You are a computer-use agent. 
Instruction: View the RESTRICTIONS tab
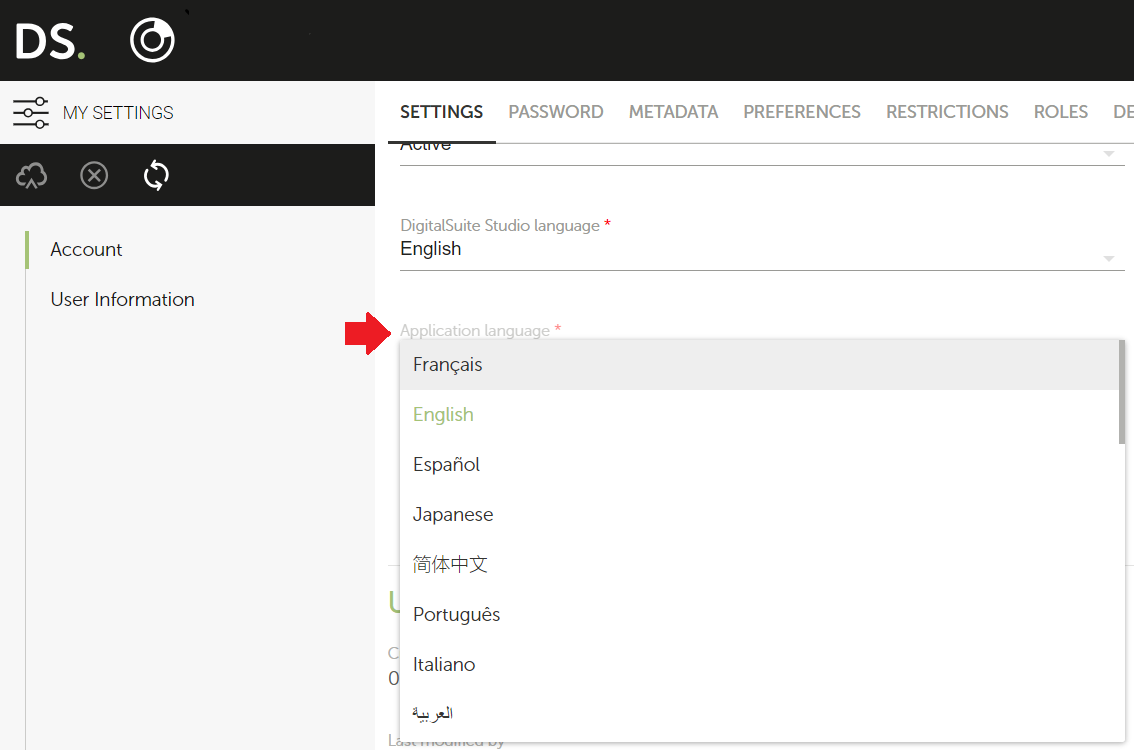(x=947, y=112)
